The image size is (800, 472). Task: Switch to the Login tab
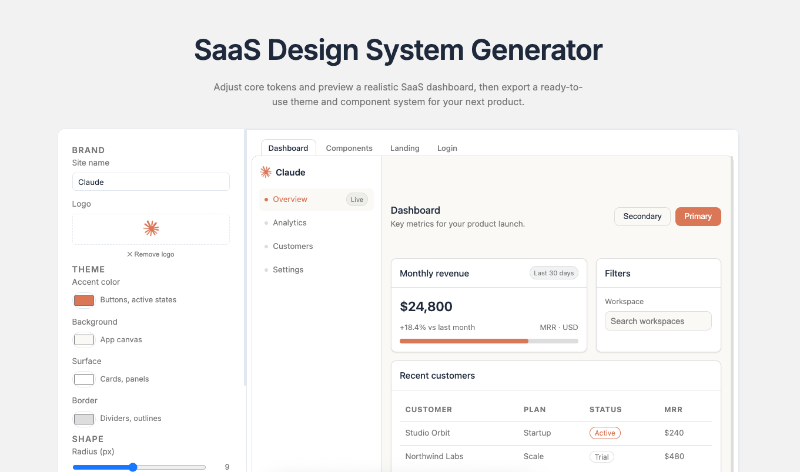(447, 148)
